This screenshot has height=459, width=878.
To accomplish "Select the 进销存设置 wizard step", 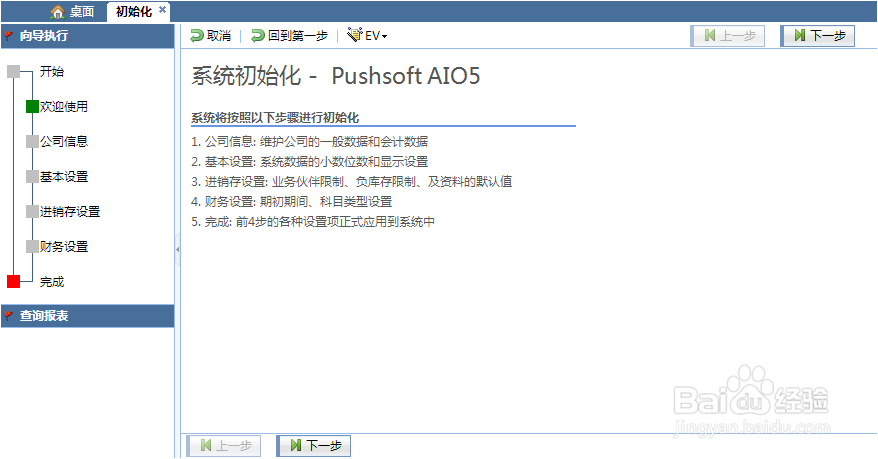I will pyautogui.click(x=70, y=212).
